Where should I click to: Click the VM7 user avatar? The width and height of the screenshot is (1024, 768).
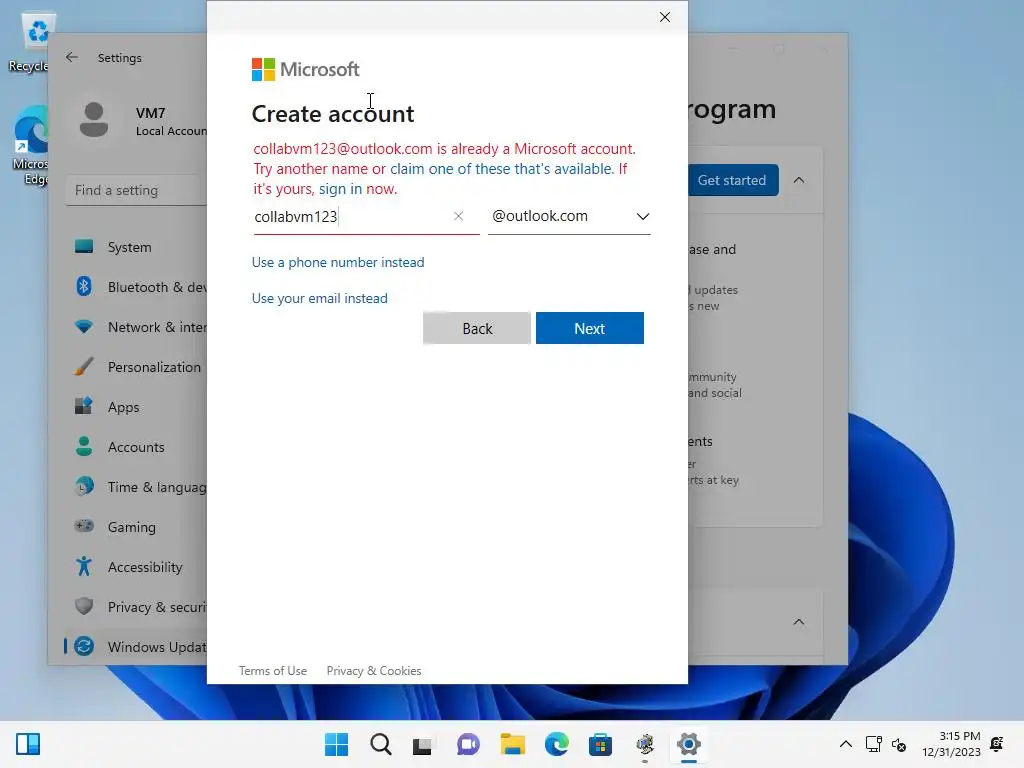coord(94,120)
